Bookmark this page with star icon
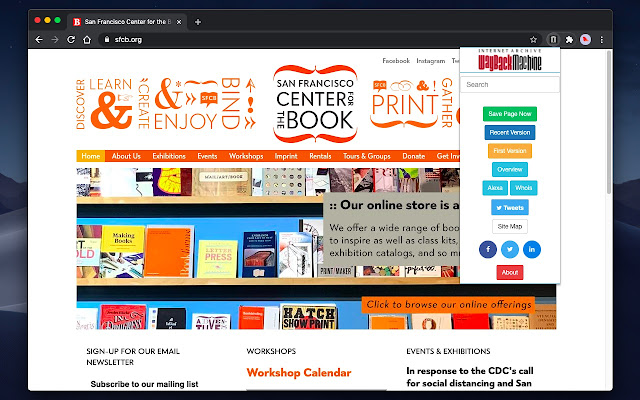640x400 pixels. pyautogui.click(x=533, y=40)
